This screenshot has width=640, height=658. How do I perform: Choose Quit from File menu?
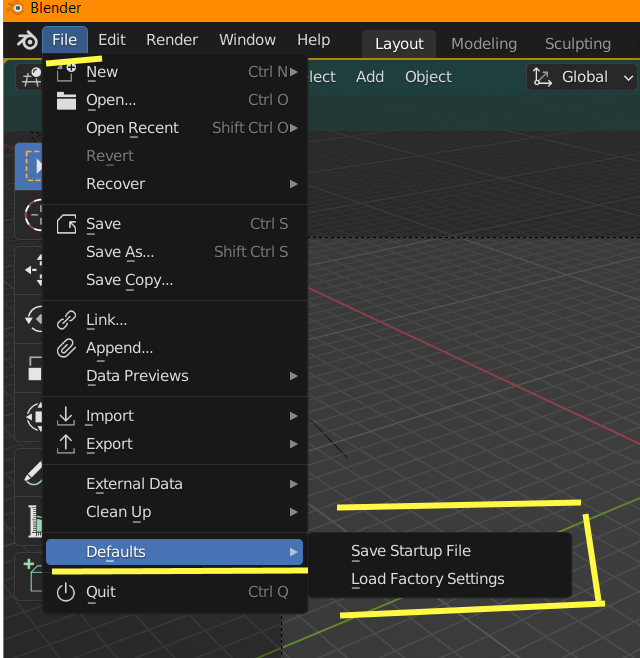[x=175, y=592]
